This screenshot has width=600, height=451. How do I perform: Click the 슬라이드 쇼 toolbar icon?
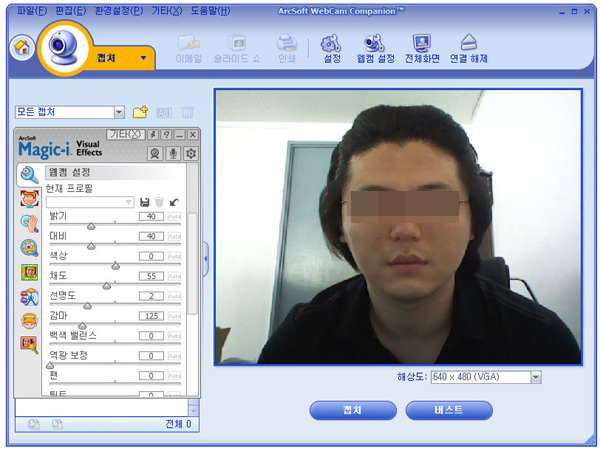pos(237,49)
